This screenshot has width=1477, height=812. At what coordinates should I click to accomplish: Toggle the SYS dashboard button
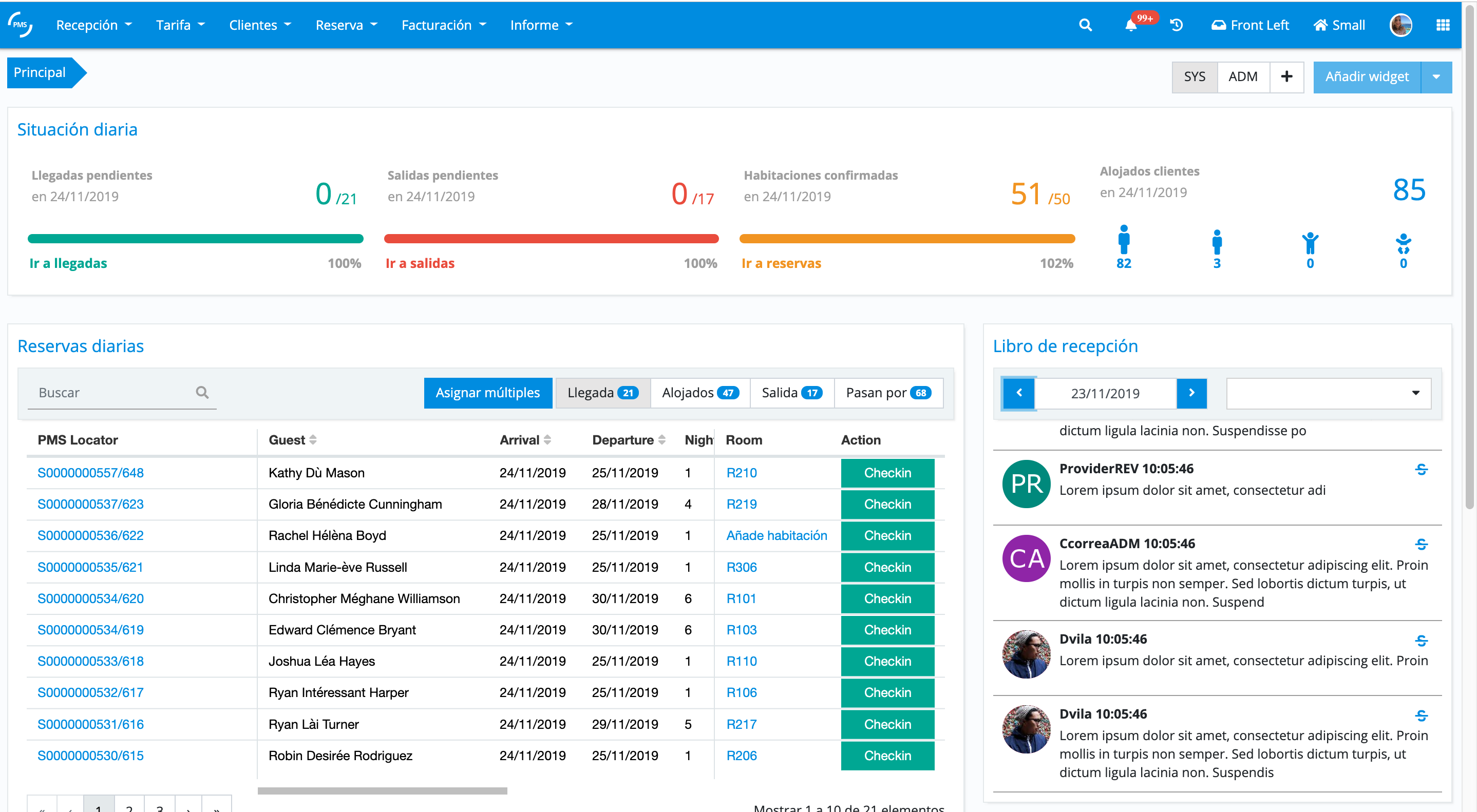(x=1195, y=77)
